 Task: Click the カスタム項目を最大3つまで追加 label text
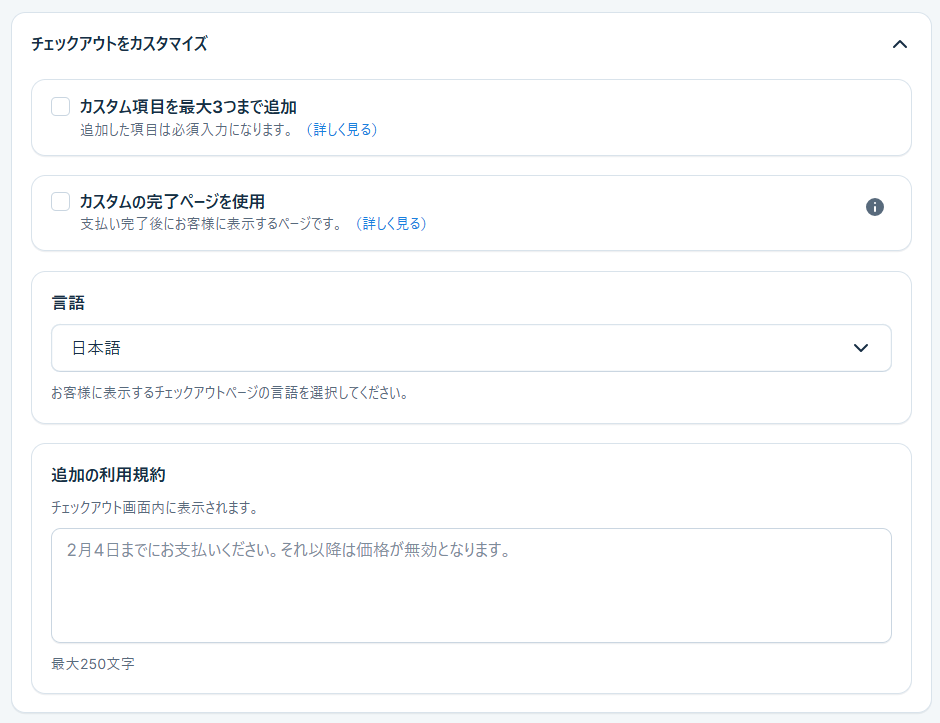tap(188, 107)
